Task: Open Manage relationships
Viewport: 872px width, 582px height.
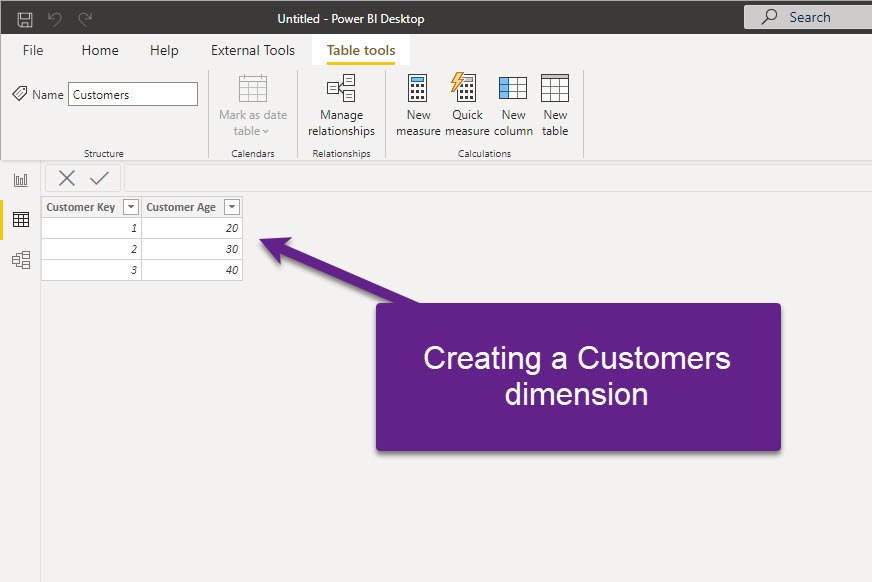Action: 341,106
